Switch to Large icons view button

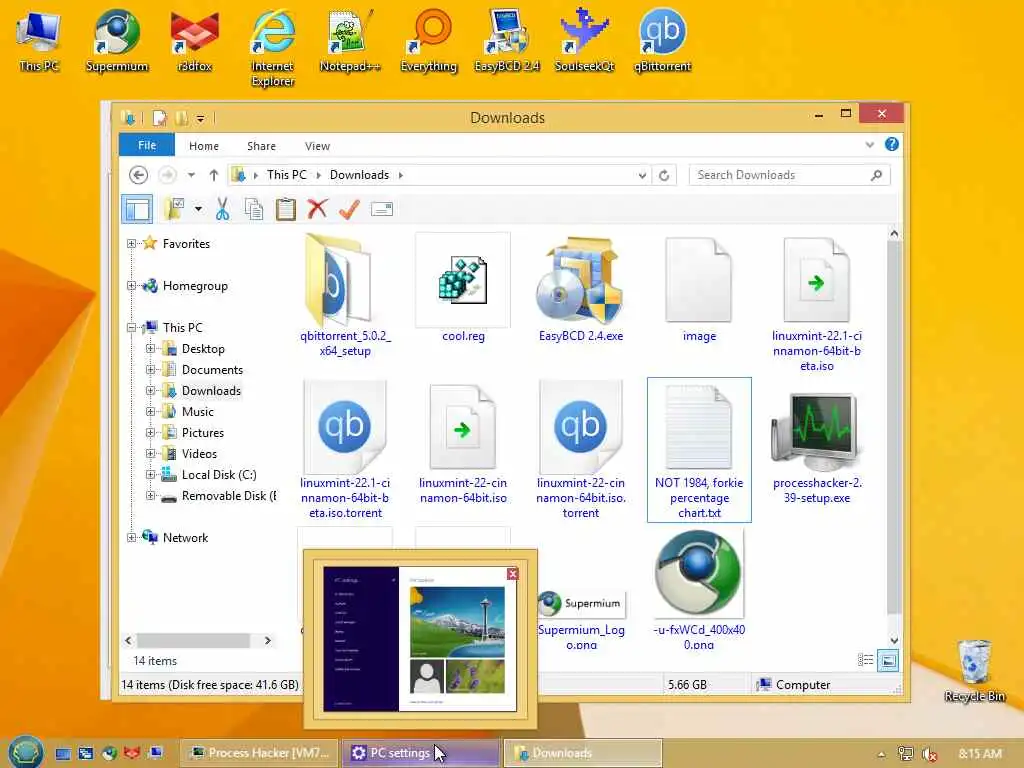(x=888, y=660)
